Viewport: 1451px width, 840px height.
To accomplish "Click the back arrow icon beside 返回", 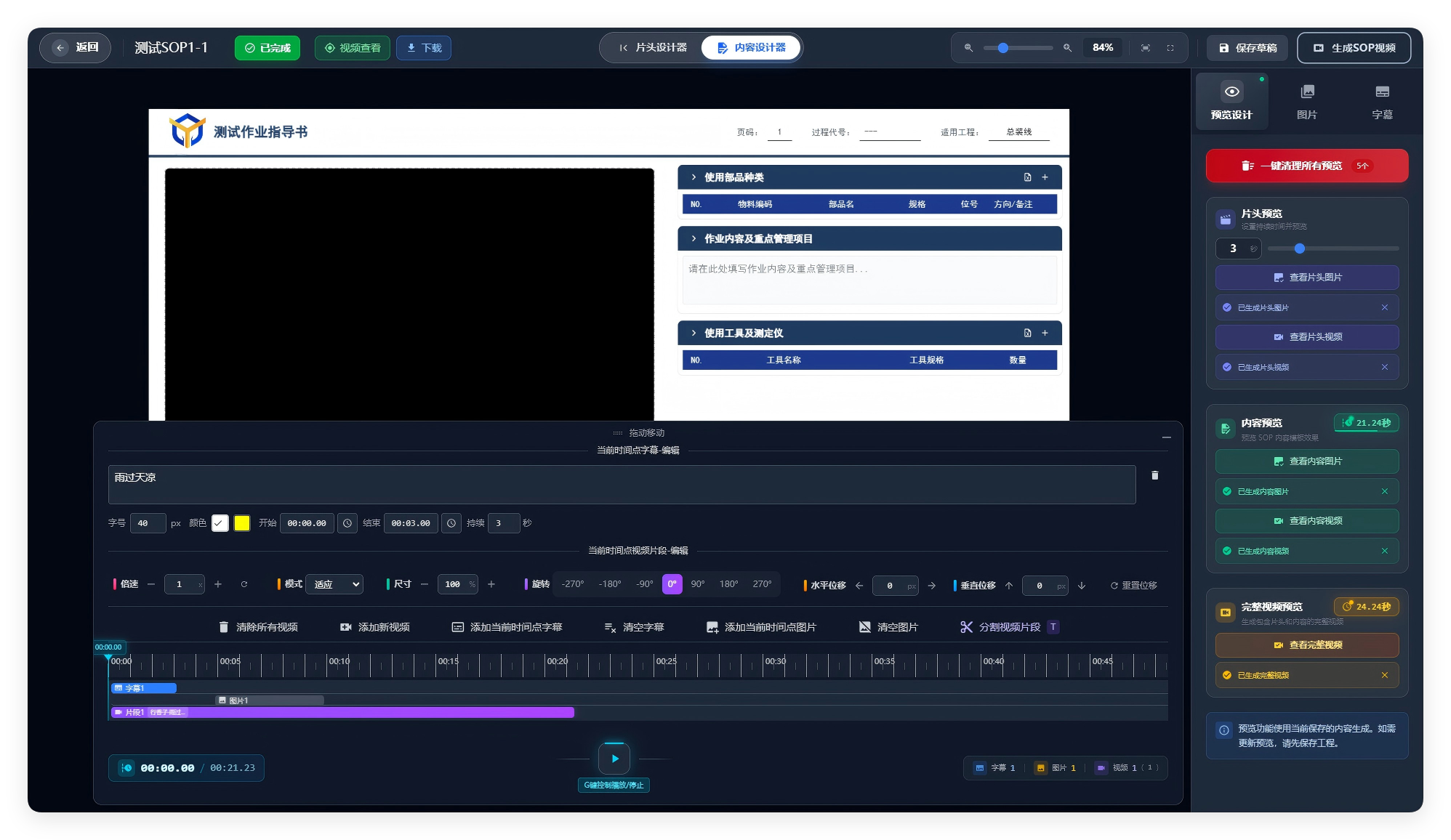I will pos(60,48).
